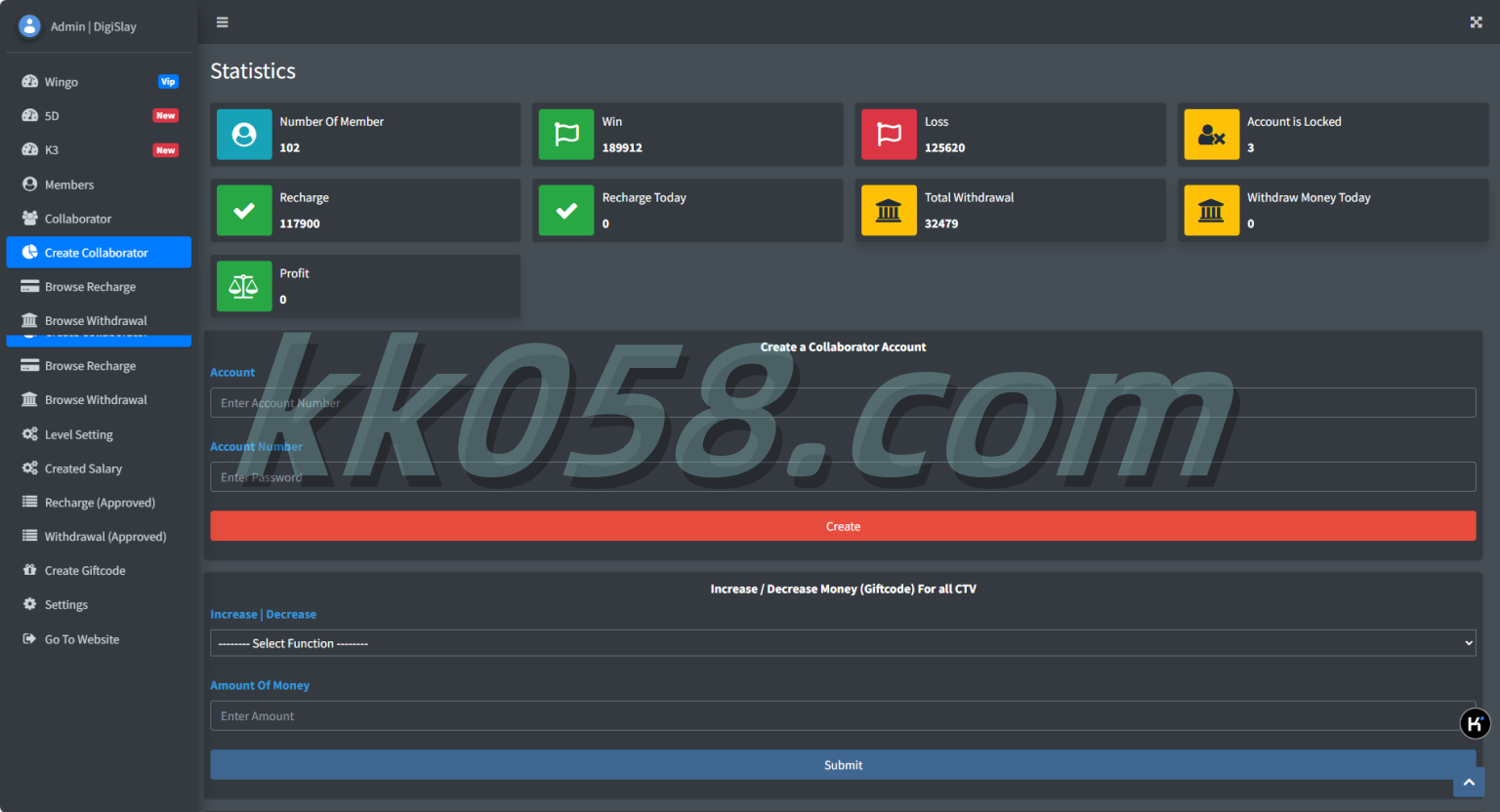Focus the Enter Amount field

(x=843, y=716)
